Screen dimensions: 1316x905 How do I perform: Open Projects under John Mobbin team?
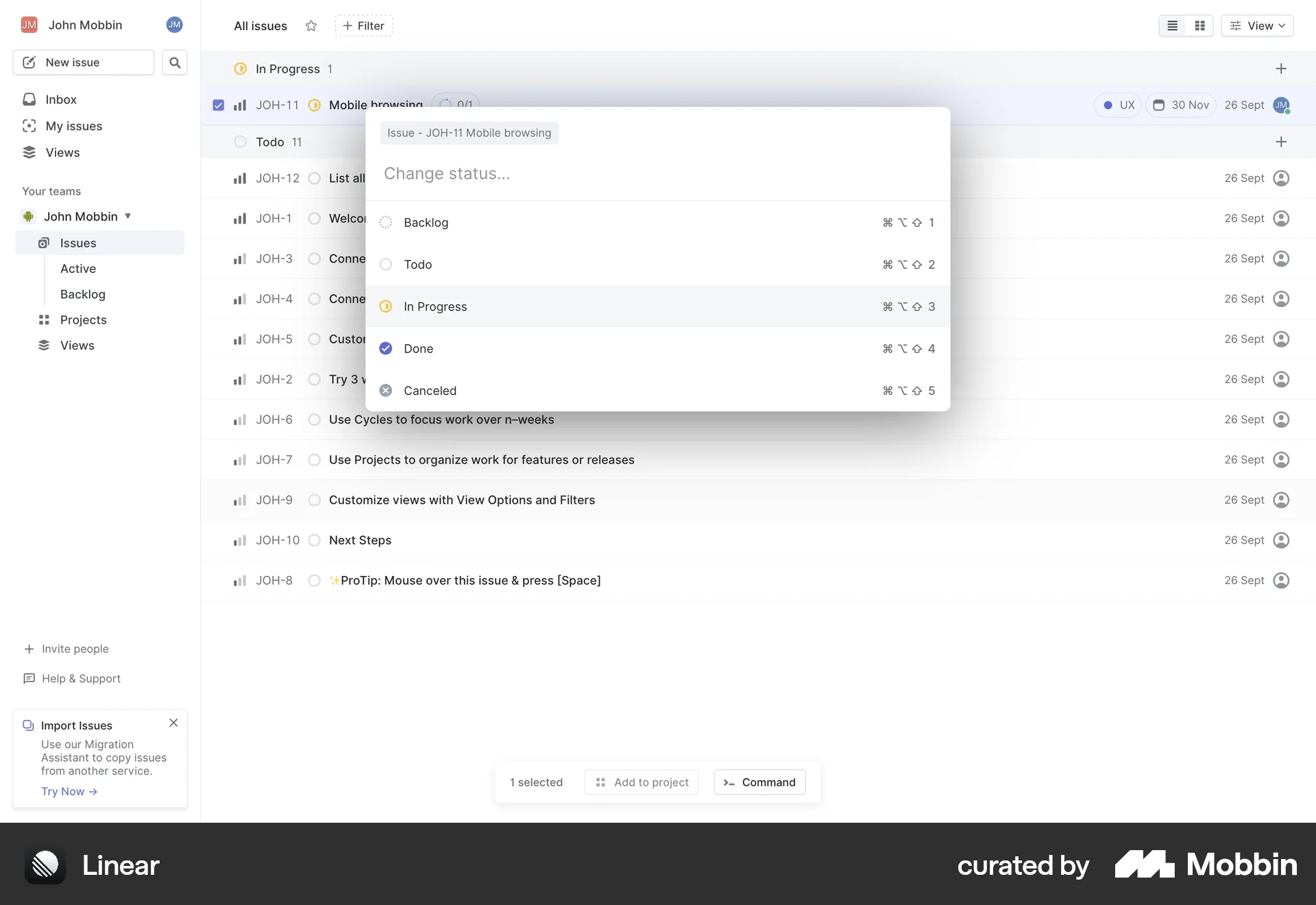(82, 319)
